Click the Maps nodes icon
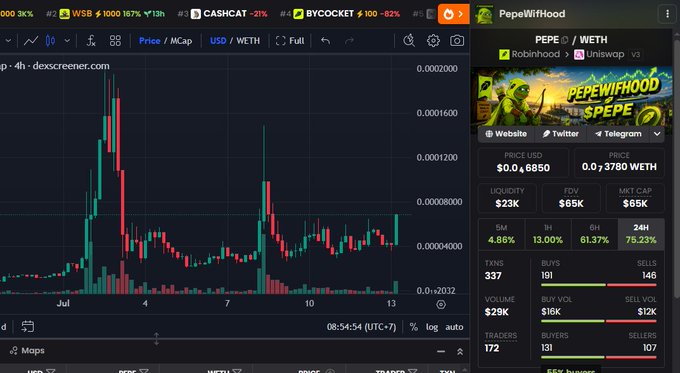Image resolution: width=680 pixels, height=373 pixels. pyautogui.click(x=14, y=350)
